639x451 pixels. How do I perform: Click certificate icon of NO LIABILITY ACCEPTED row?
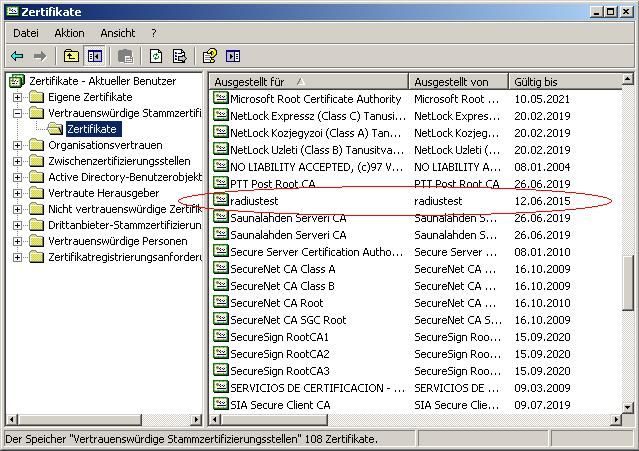221,166
